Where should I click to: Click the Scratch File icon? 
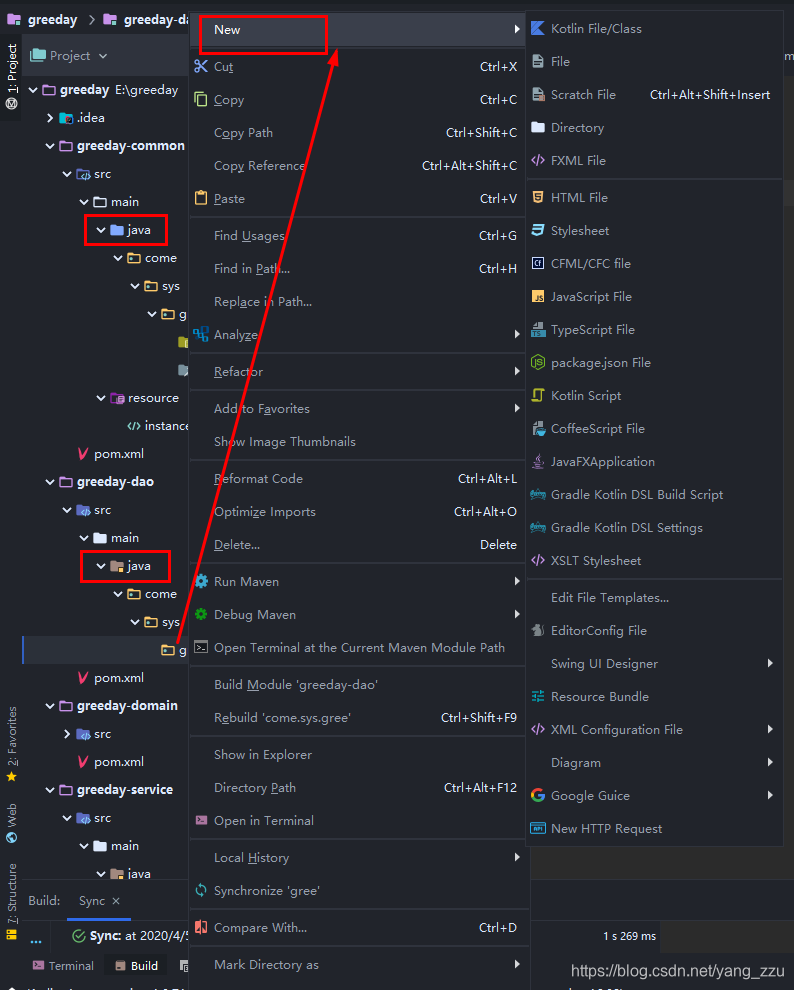click(x=538, y=95)
